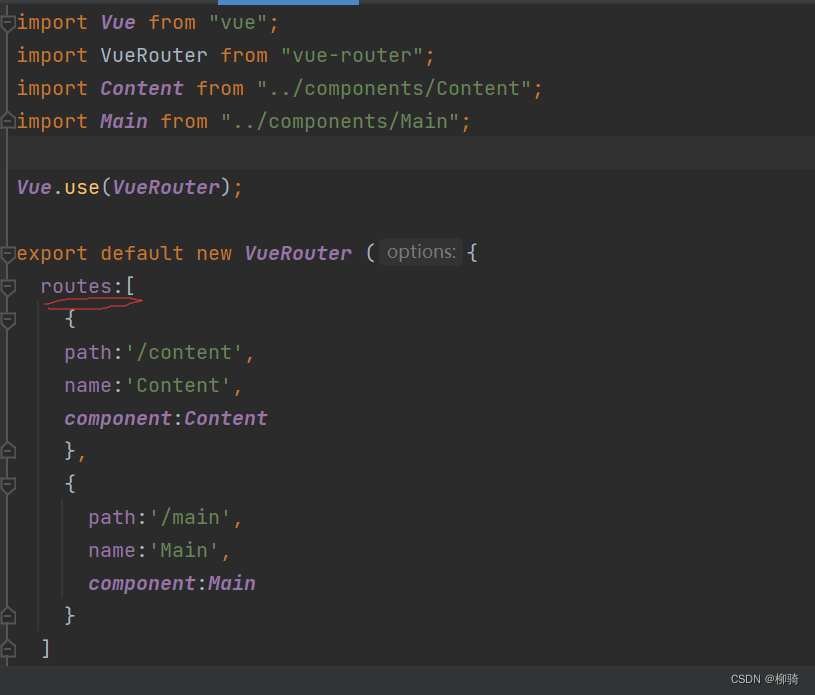The image size is (815, 695).
Task: Click '/main' path string
Action: [190, 517]
